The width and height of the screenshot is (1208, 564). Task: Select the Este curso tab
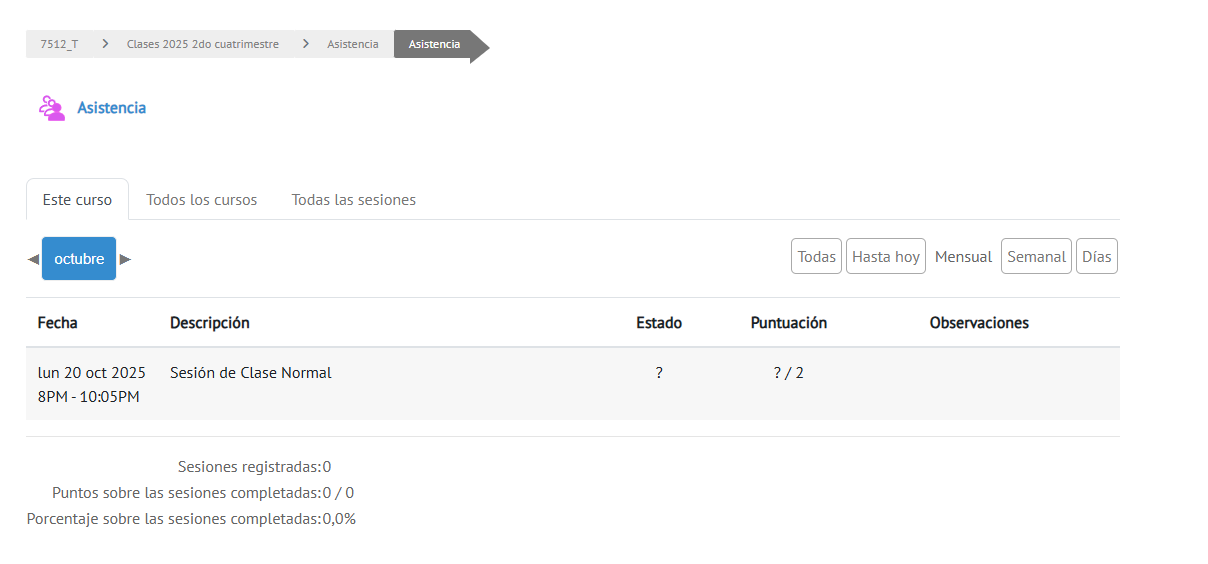pyautogui.click(x=77, y=200)
